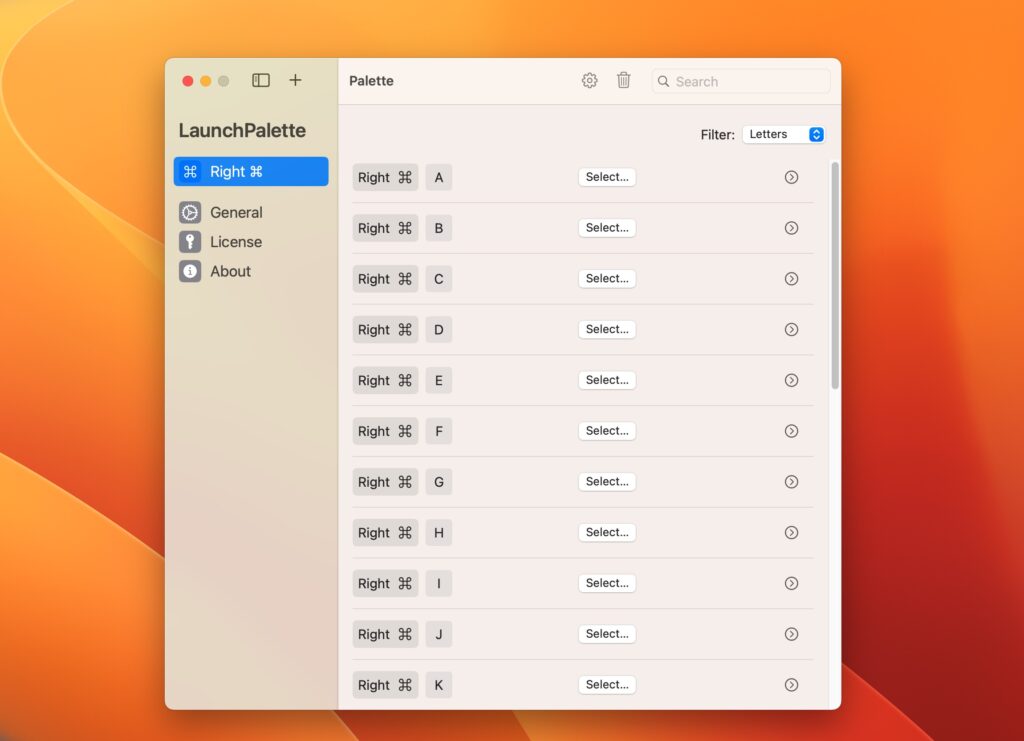Viewport: 1024px width, 741px height.
Task: Open the Filter dropdown showing Letters
Action: (783, 133)
